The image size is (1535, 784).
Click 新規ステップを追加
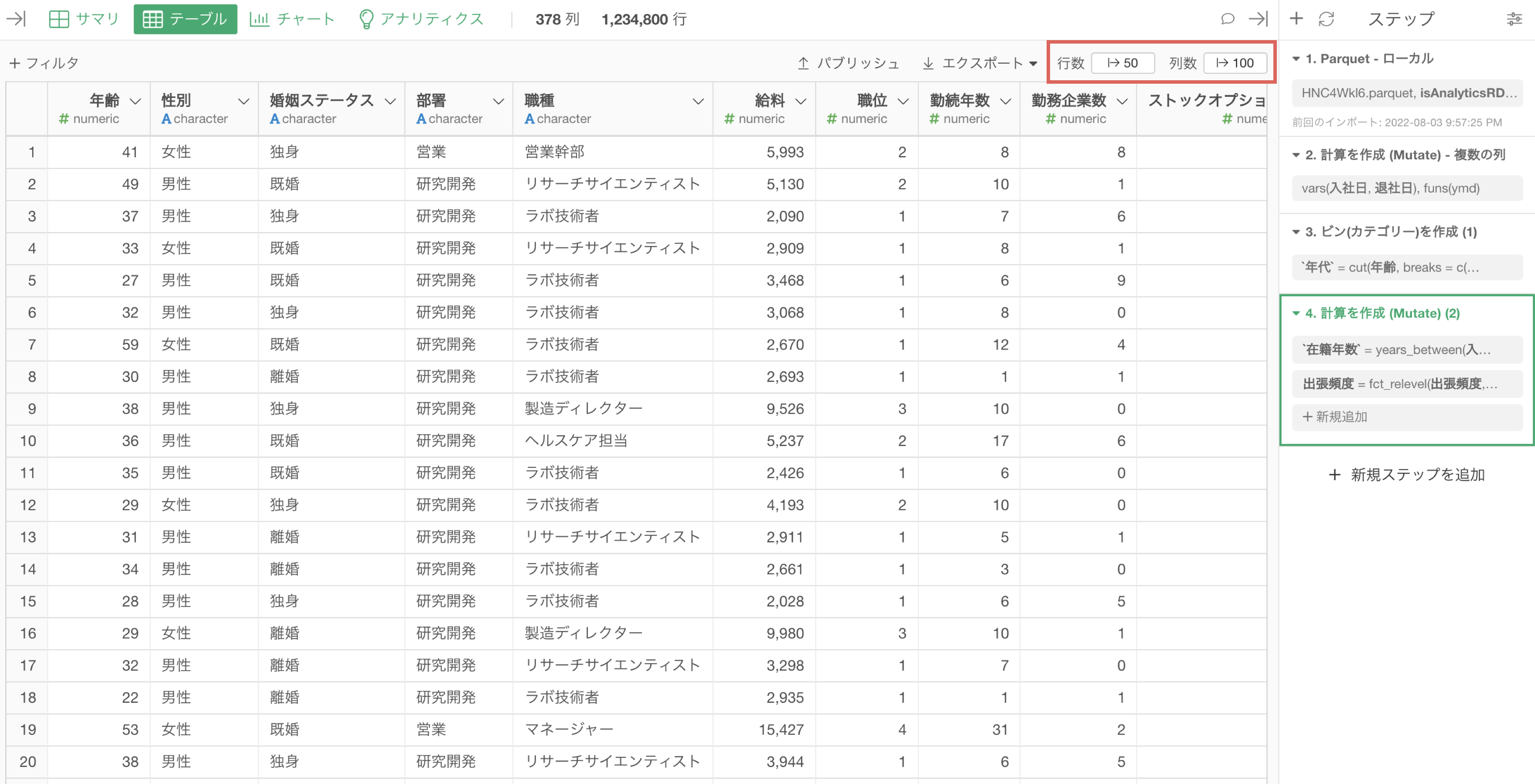point(1407,475)
